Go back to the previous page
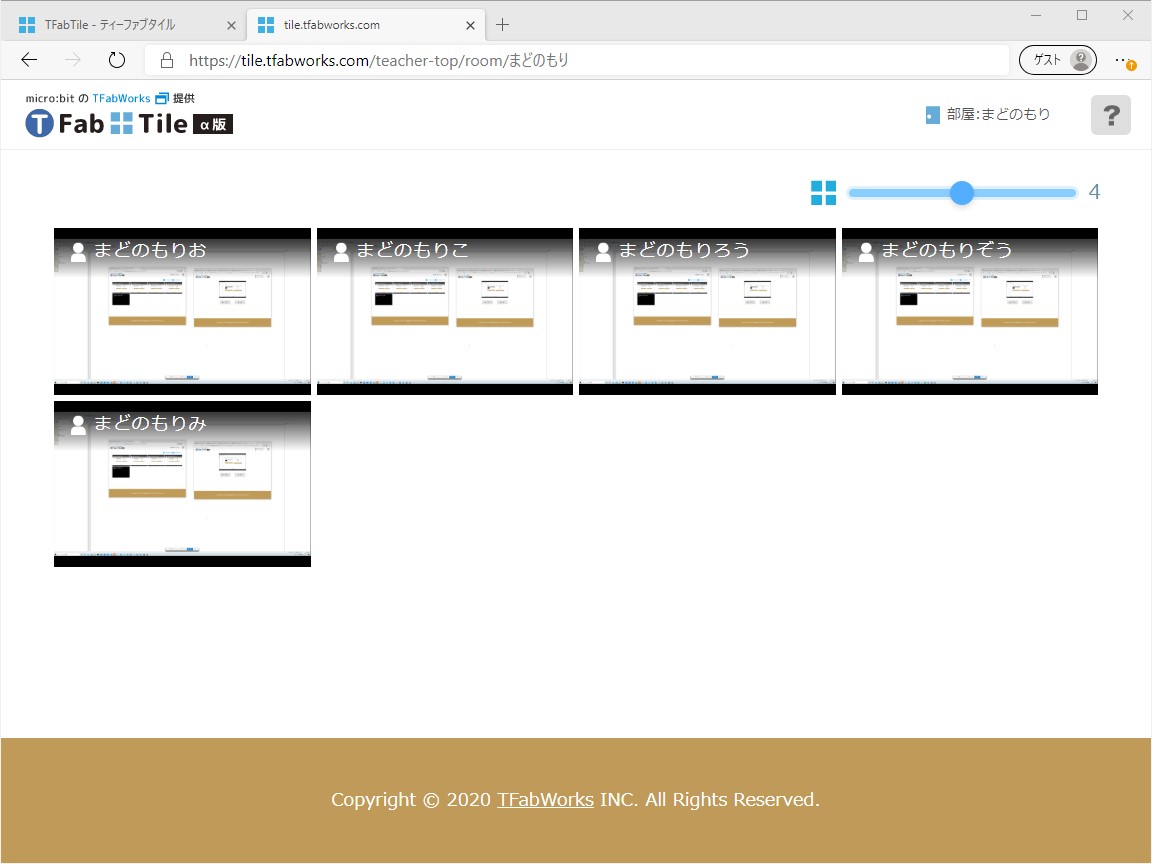Image resolution: width=1152 pixels, height=864 pixels. (x=29, y=60)
